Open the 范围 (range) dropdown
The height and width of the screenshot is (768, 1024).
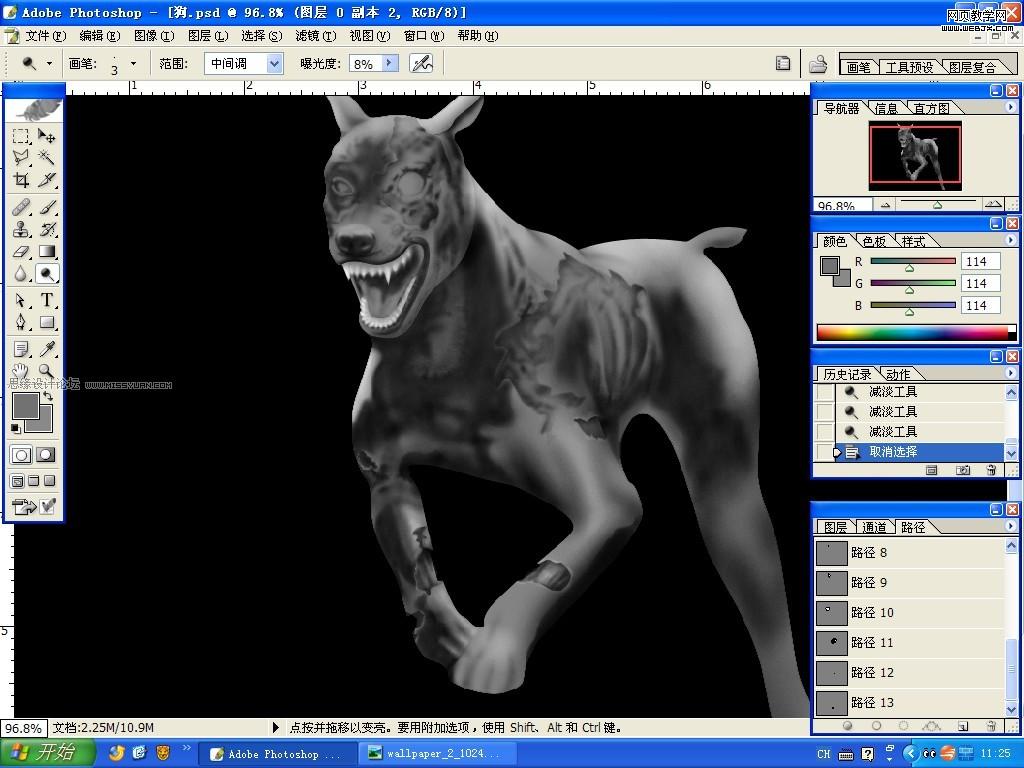point(274,63)
